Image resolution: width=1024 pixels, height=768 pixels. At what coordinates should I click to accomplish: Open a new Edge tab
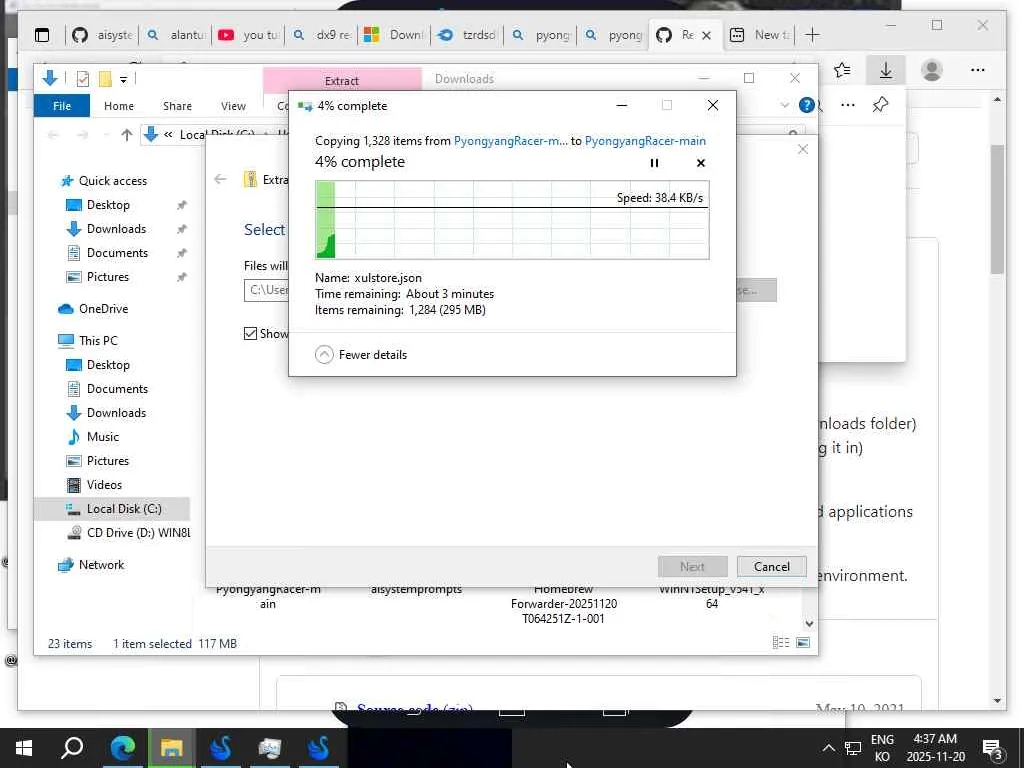click(812, 35)
